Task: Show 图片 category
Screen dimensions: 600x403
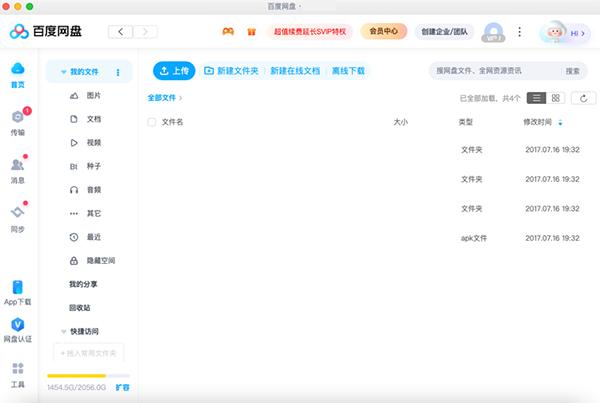Action: tap(86, 96)
